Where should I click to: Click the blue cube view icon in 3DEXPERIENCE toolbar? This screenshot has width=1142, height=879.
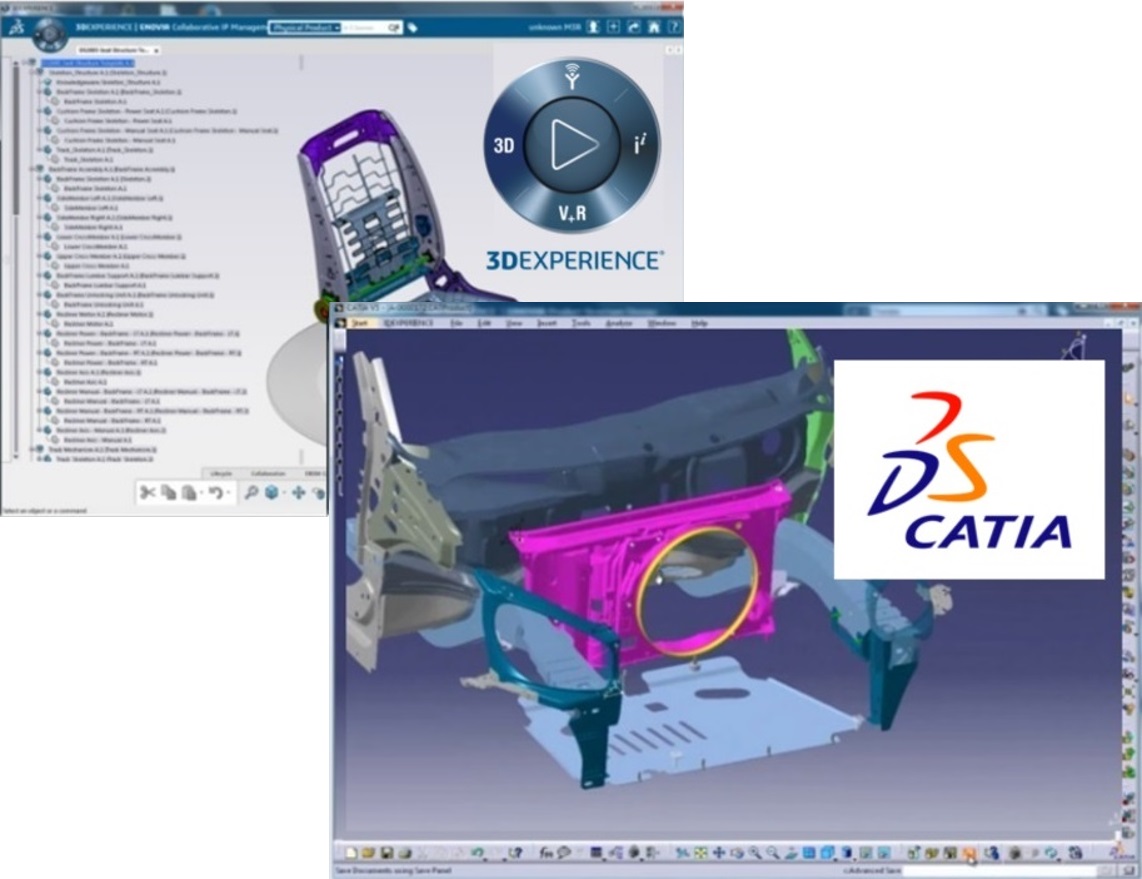coord(272,492)
